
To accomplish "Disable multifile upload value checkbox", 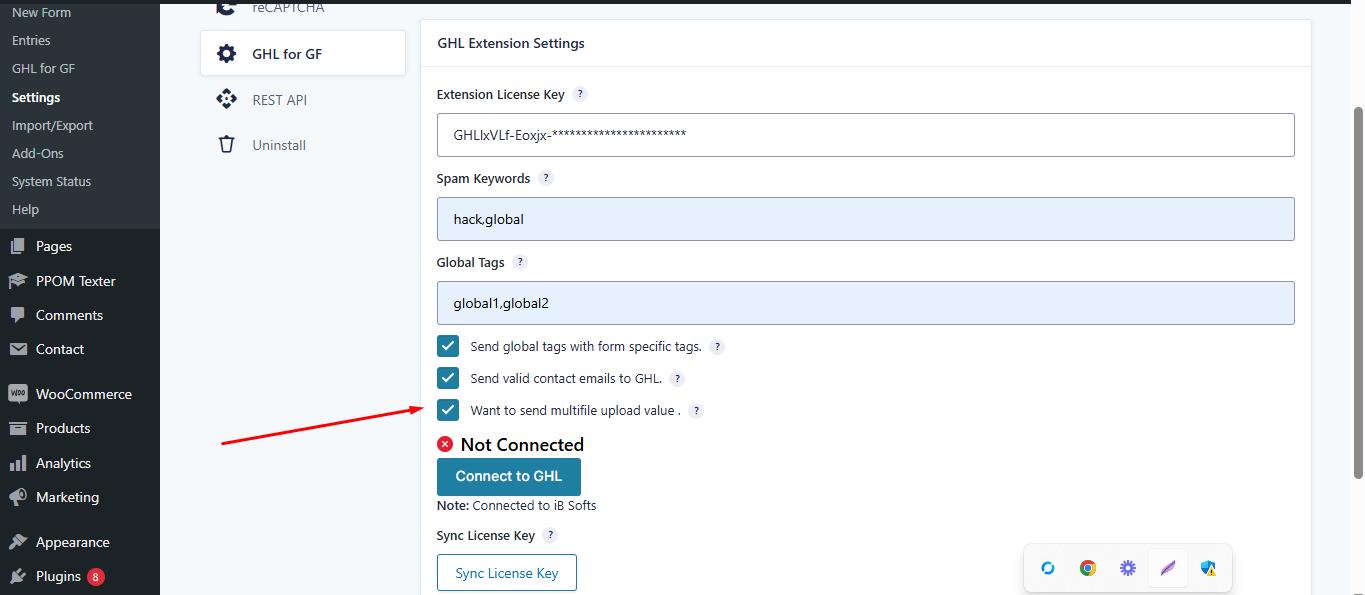I will (448, 411).
